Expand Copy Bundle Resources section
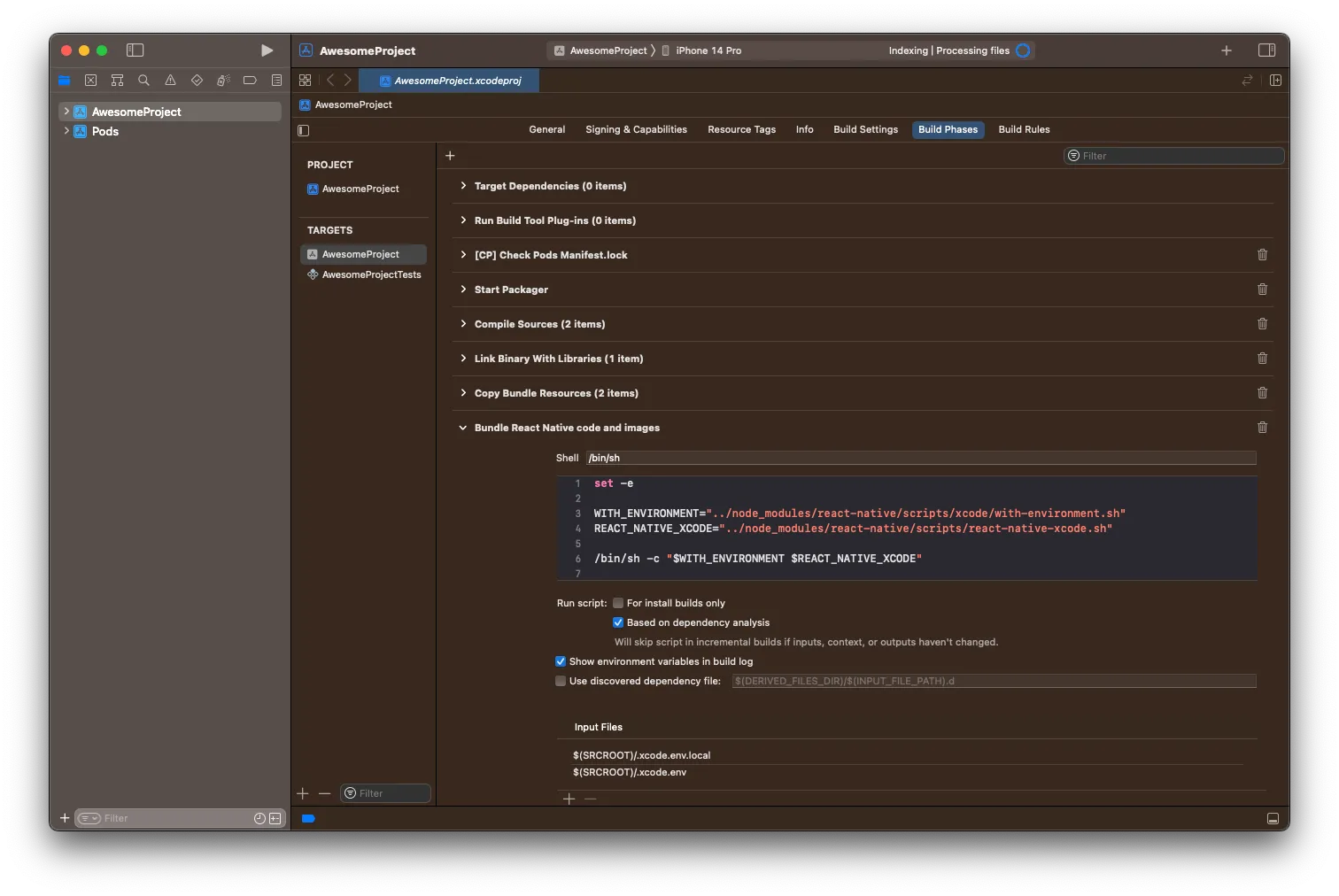This screenshot has height=896, width=1339. (x=463, y=393)
